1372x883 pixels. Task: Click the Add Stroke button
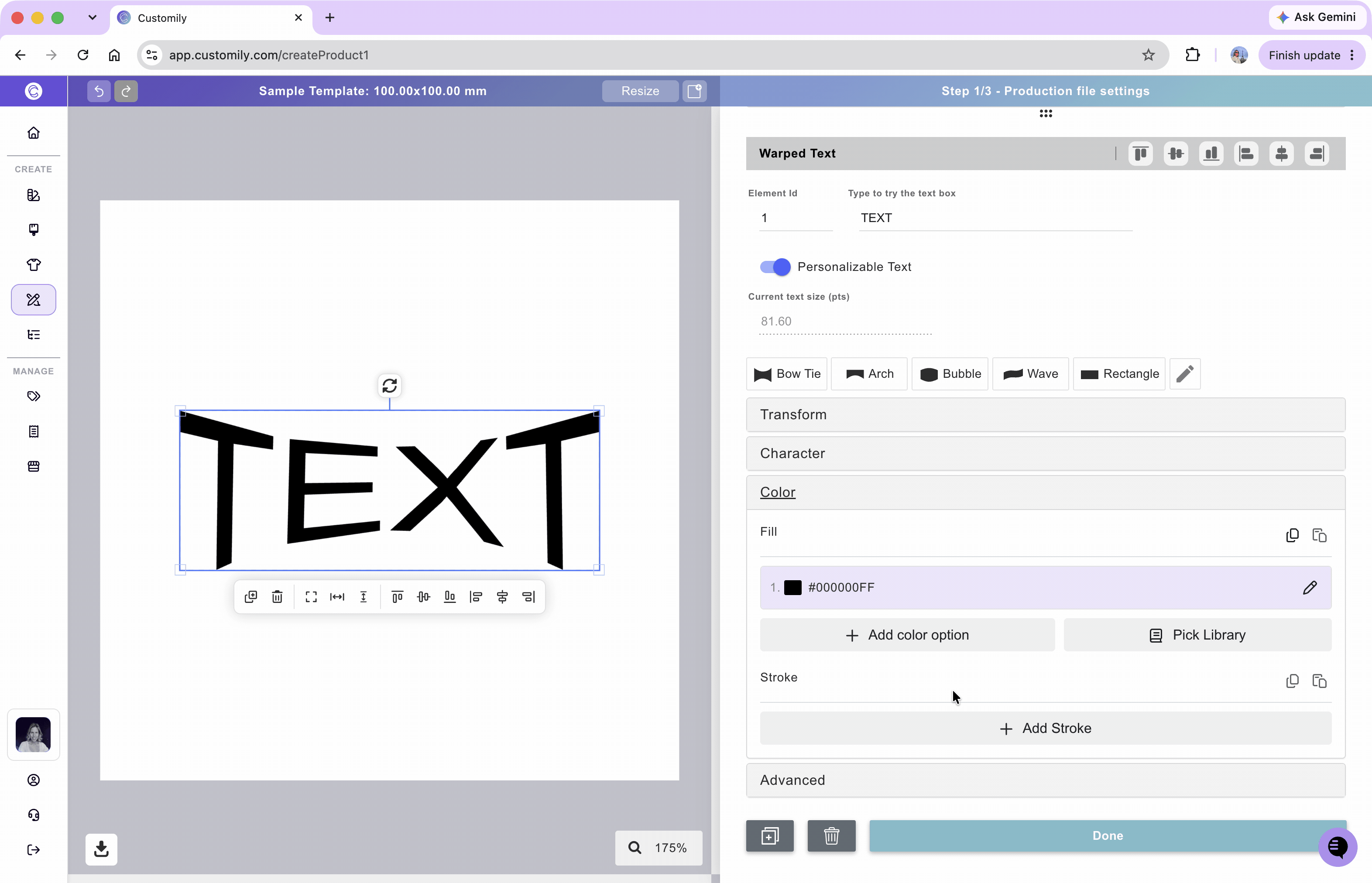pos(1045,729)
